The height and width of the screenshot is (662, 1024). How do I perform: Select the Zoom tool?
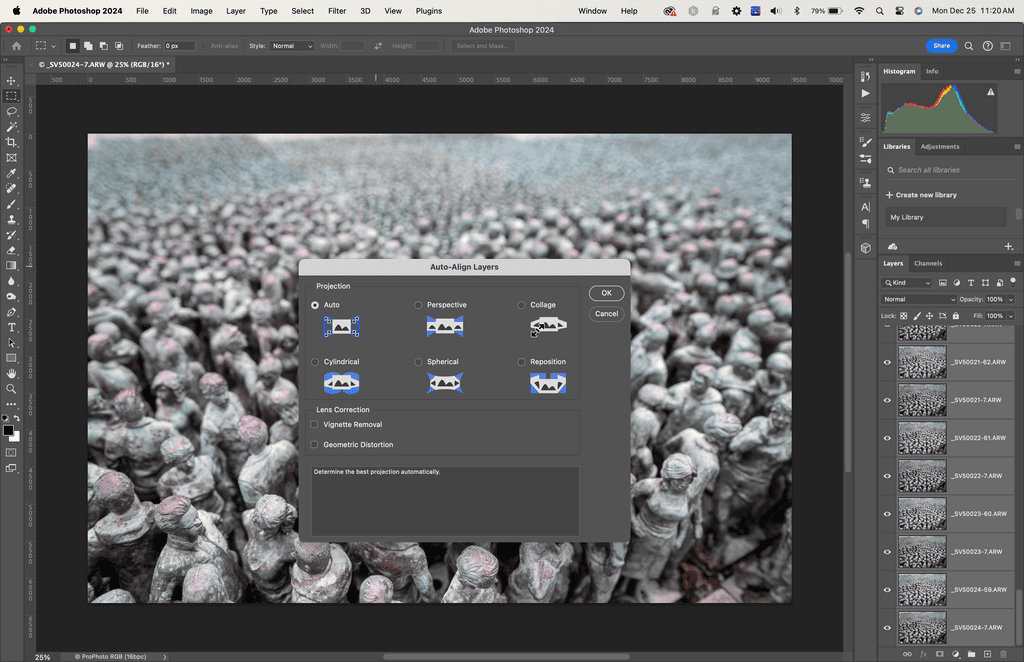point(11,389)
